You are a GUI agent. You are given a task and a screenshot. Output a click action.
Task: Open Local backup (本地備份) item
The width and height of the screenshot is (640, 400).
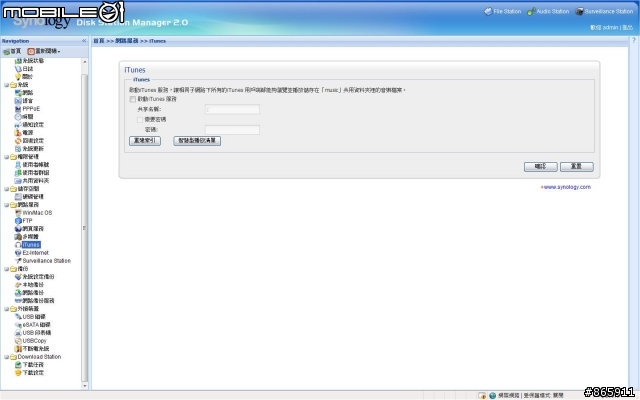click(29, 284)
